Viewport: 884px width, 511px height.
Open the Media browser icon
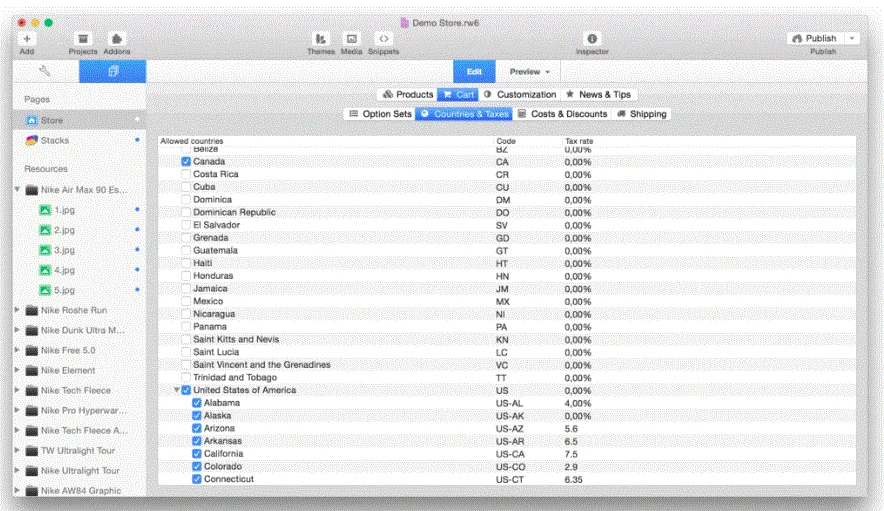[351, 38]
